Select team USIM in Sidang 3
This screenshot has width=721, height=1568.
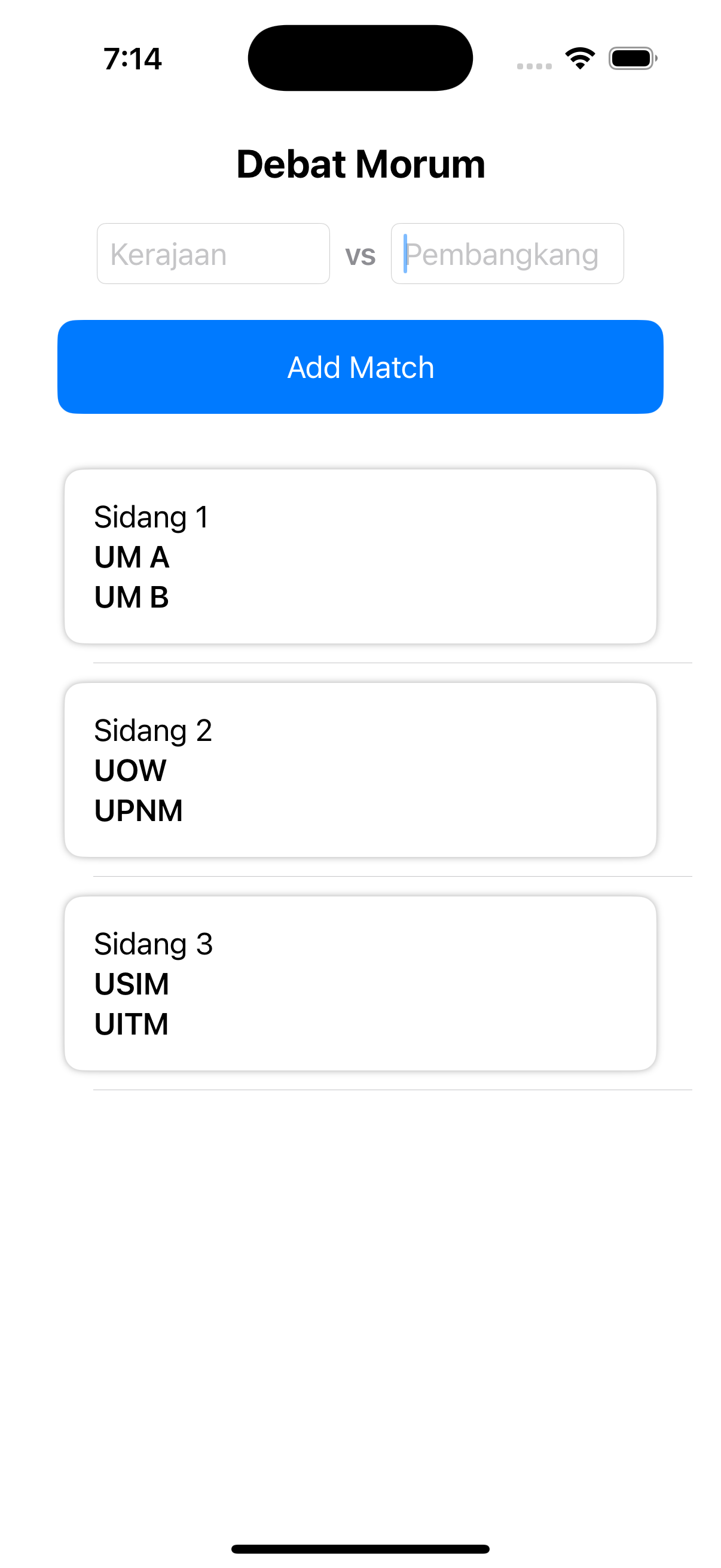pyautogui.click(x=132, y=984)
